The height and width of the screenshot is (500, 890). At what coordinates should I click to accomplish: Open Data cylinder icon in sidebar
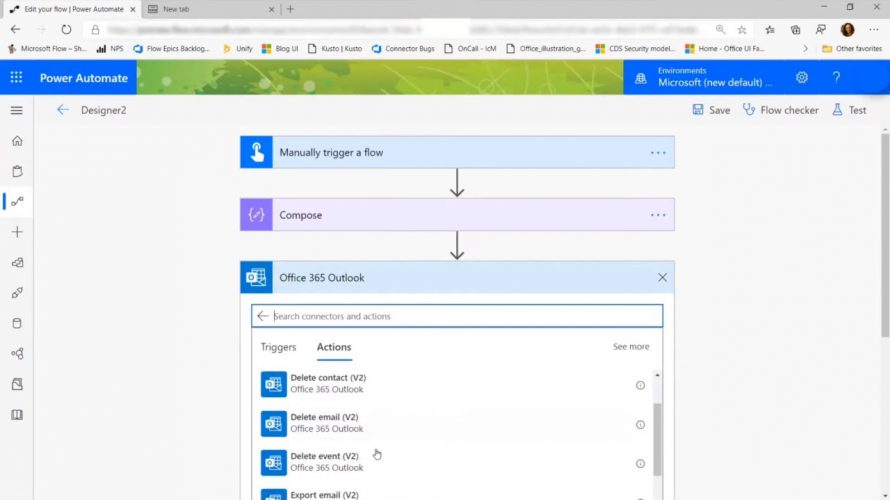(17, 323)
